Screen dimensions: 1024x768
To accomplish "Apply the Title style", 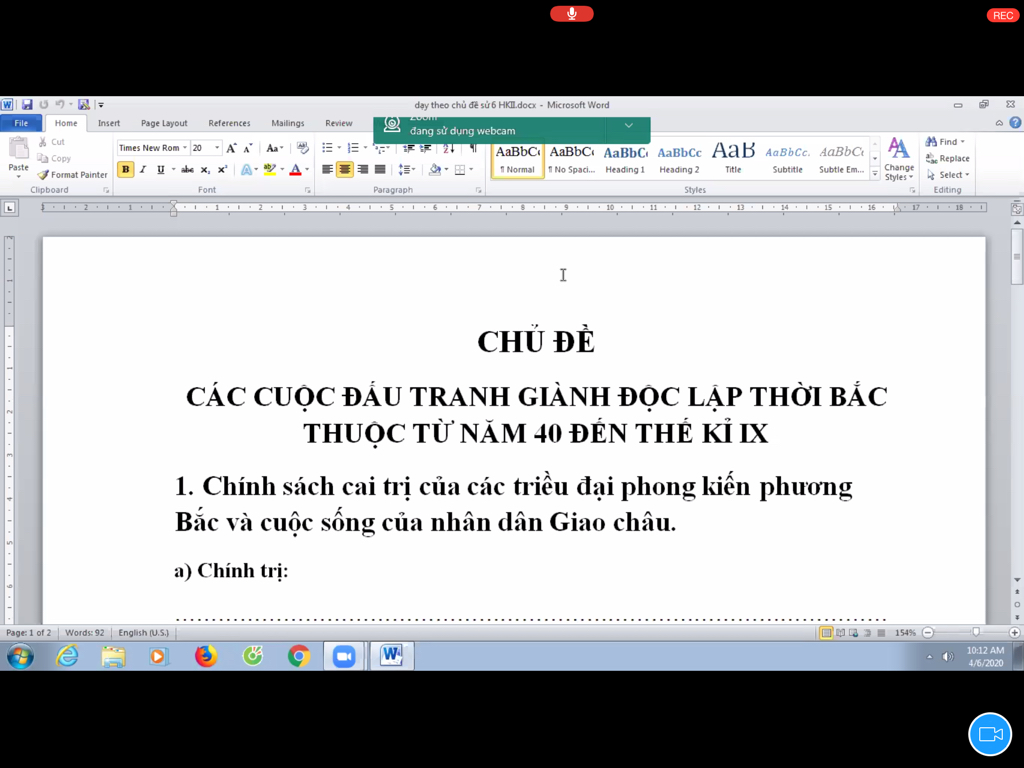I will click(x=733, y=159).
